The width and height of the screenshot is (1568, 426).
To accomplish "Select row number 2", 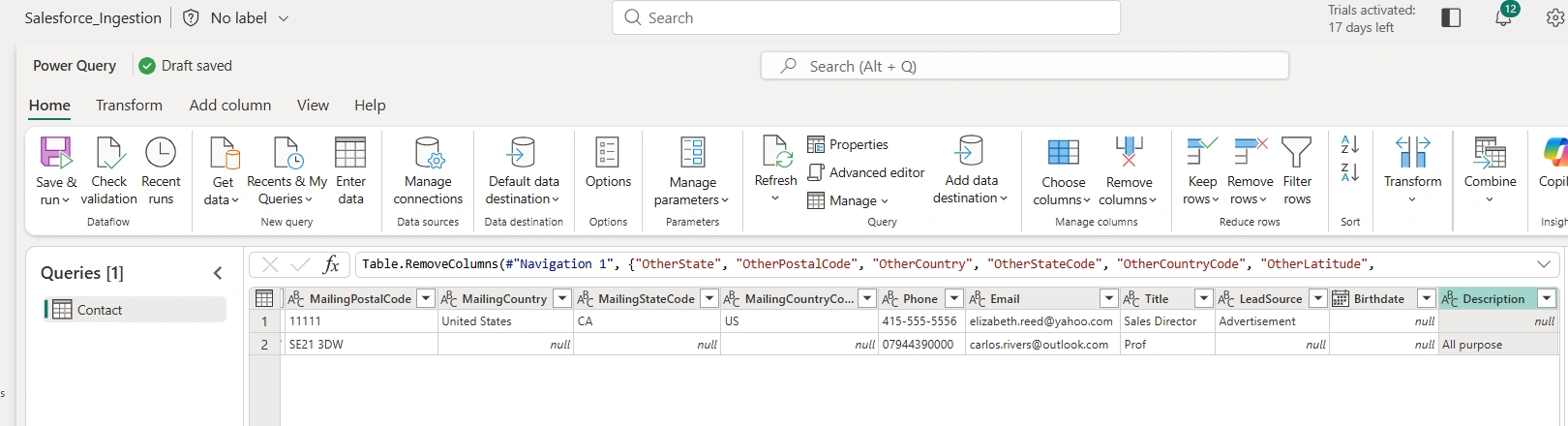I will 264,345.
